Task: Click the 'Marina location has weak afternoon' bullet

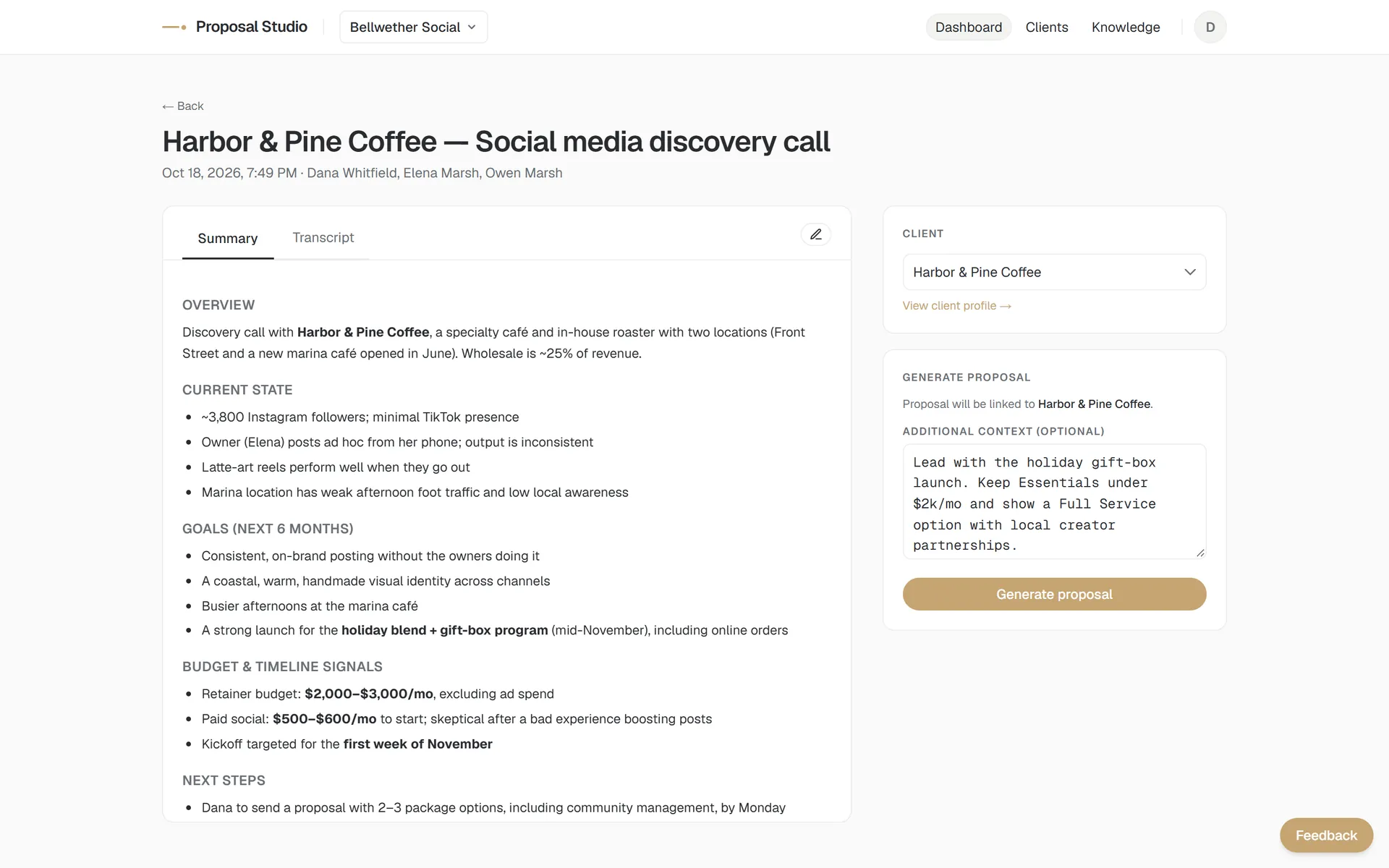Action: pyautogui.click(x=415, y=492)
